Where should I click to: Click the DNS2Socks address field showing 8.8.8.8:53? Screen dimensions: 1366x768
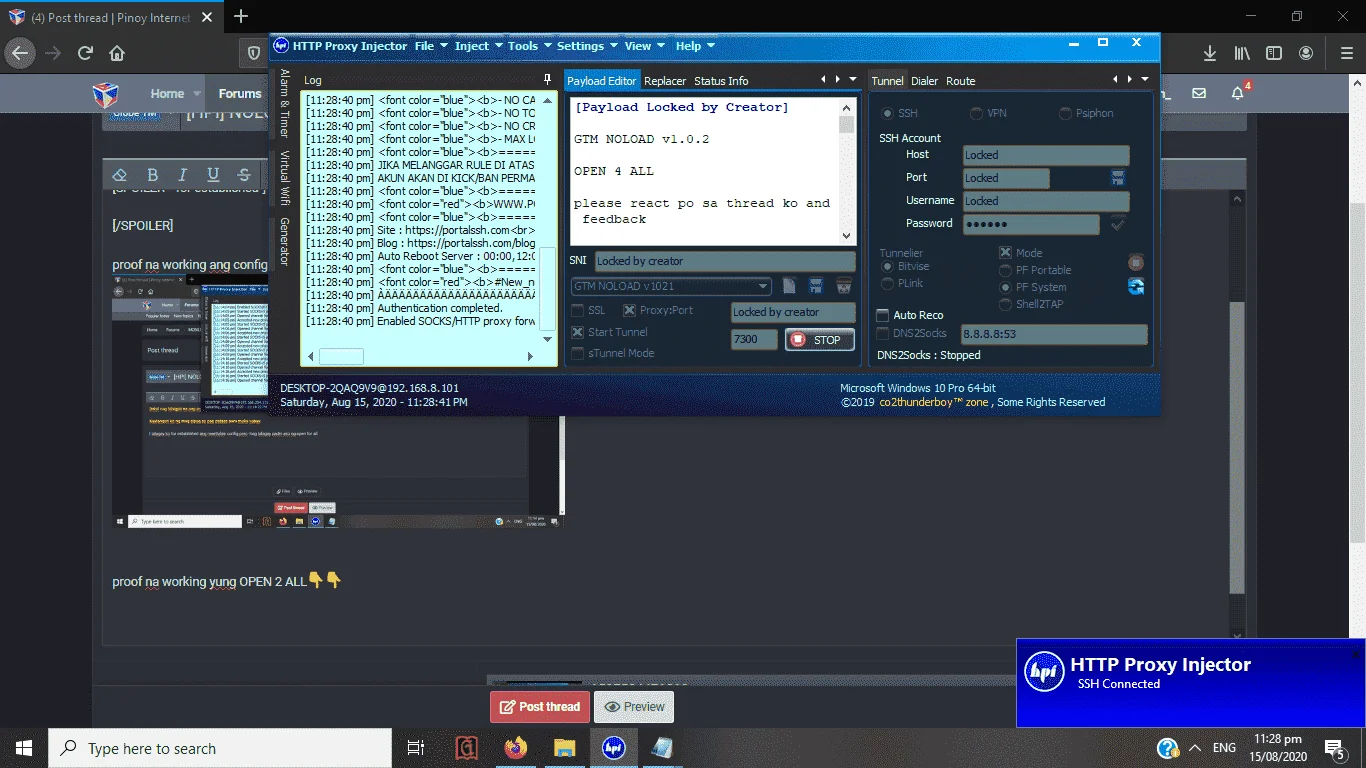click(x=1054, y=334)
